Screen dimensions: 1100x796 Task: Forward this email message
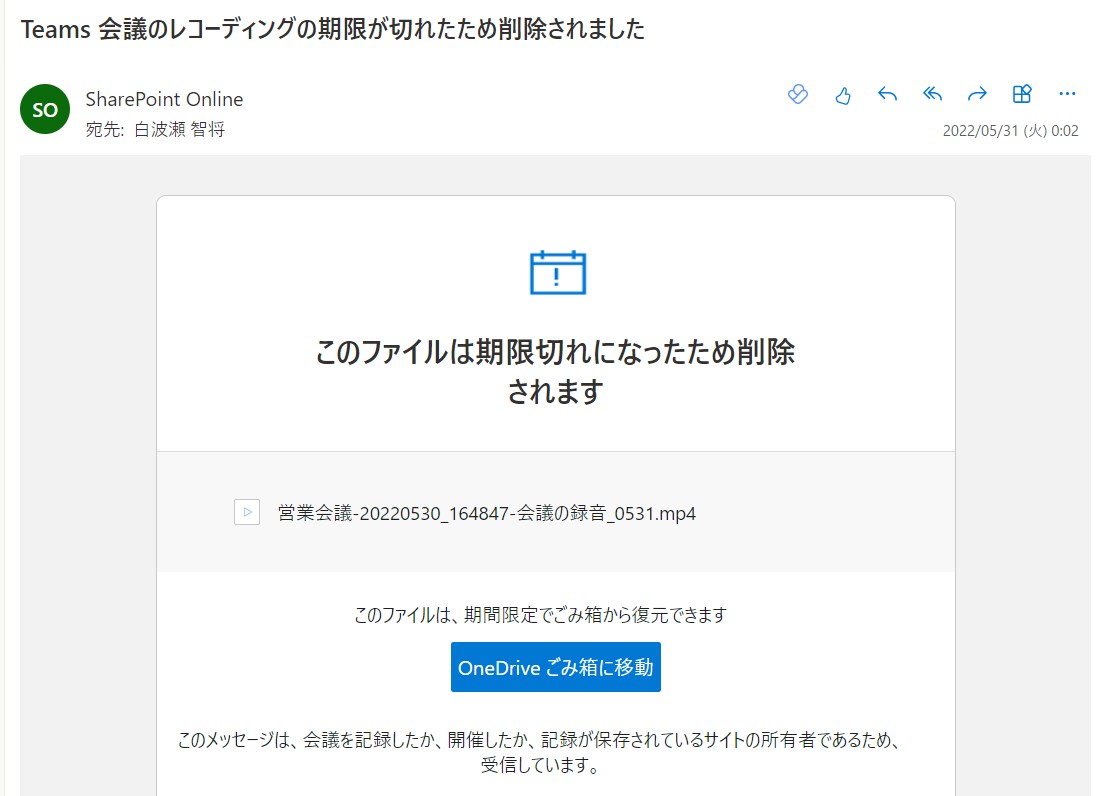point(977,94)
